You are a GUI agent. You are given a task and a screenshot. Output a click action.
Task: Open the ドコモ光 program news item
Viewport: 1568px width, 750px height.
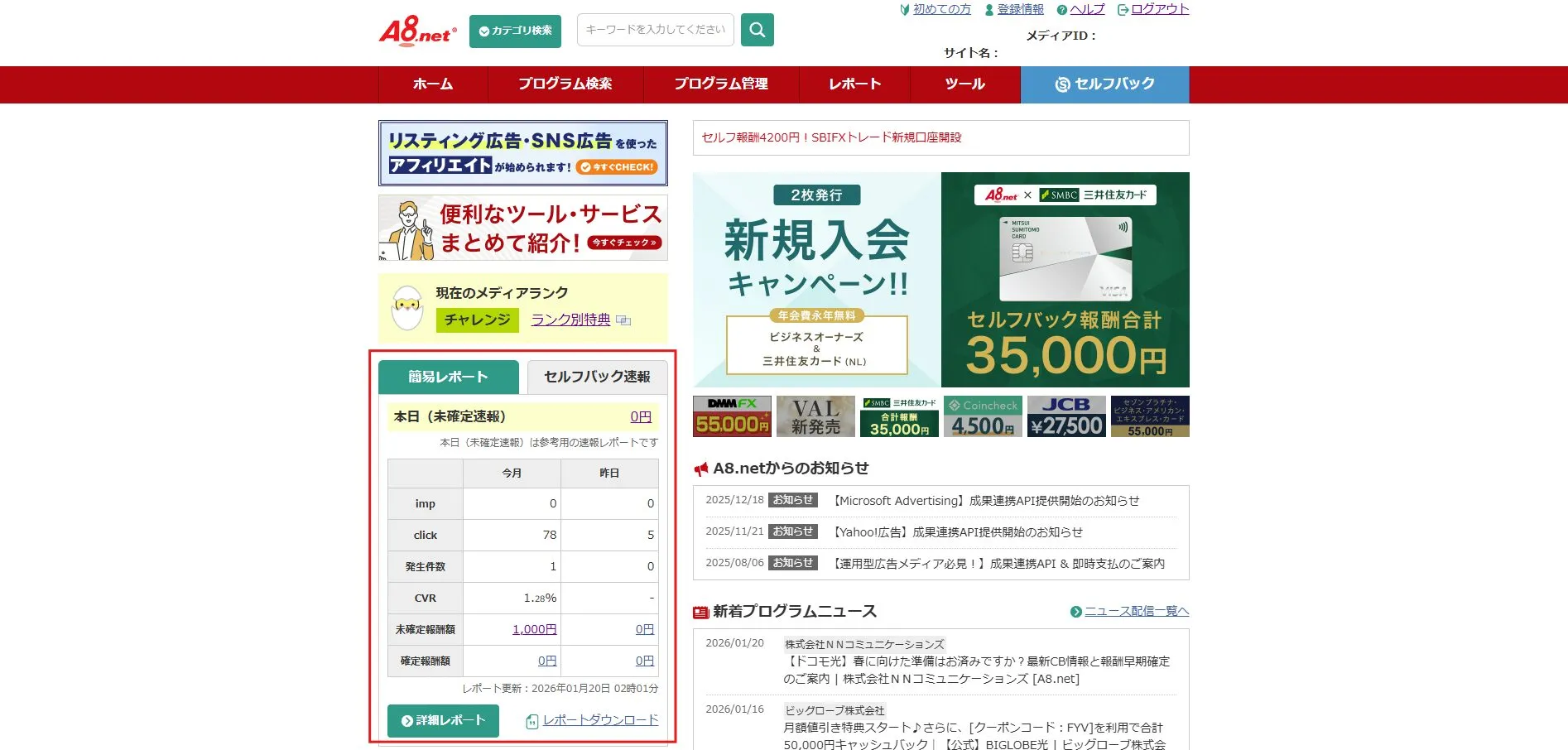point(977,670)
